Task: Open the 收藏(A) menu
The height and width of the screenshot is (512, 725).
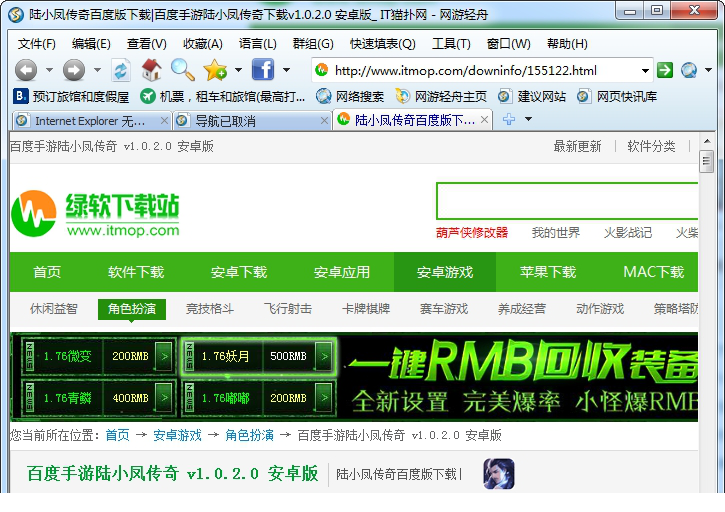Action: [203, 44]
